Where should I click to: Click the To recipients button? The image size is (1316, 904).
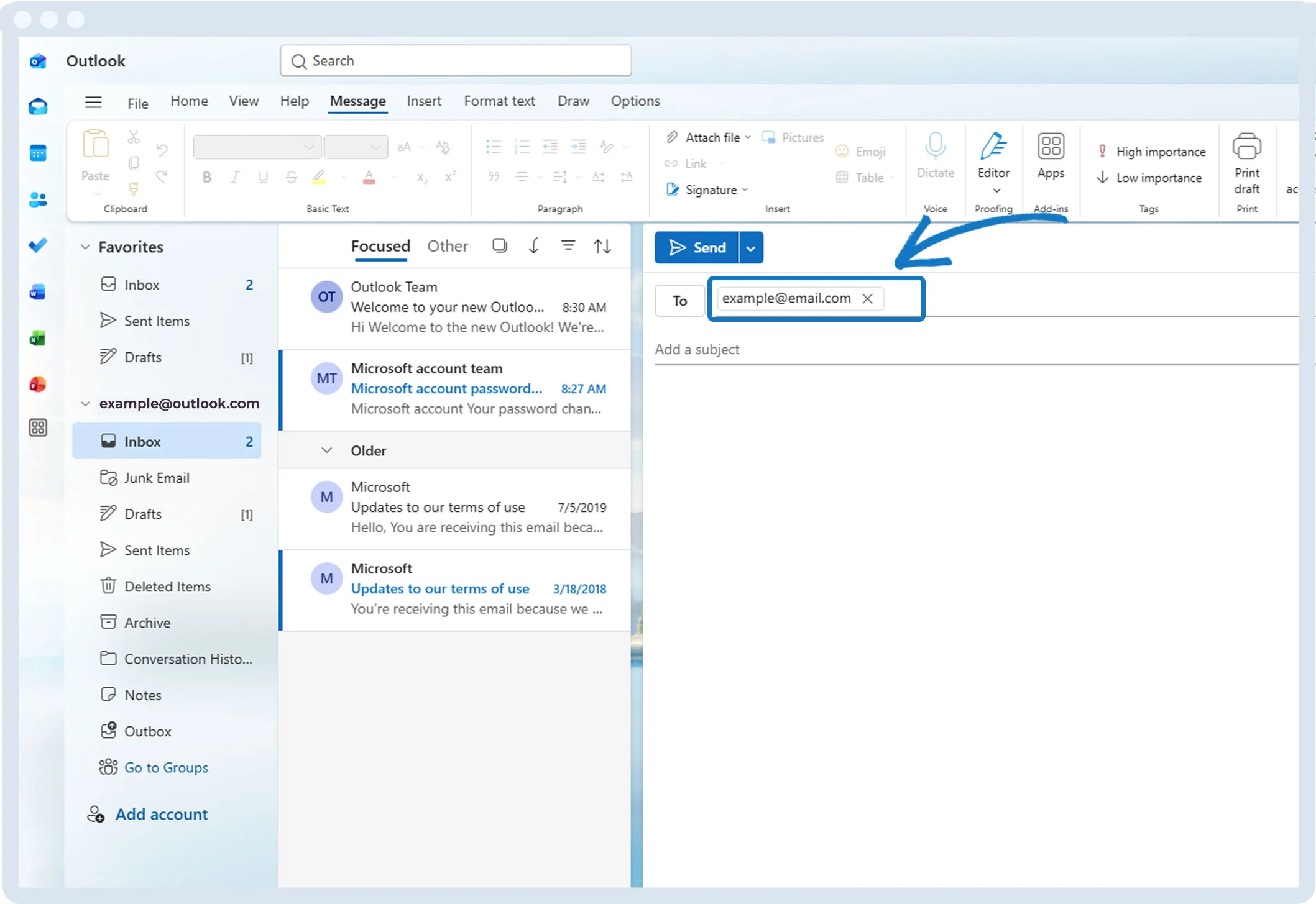[679, 301]
